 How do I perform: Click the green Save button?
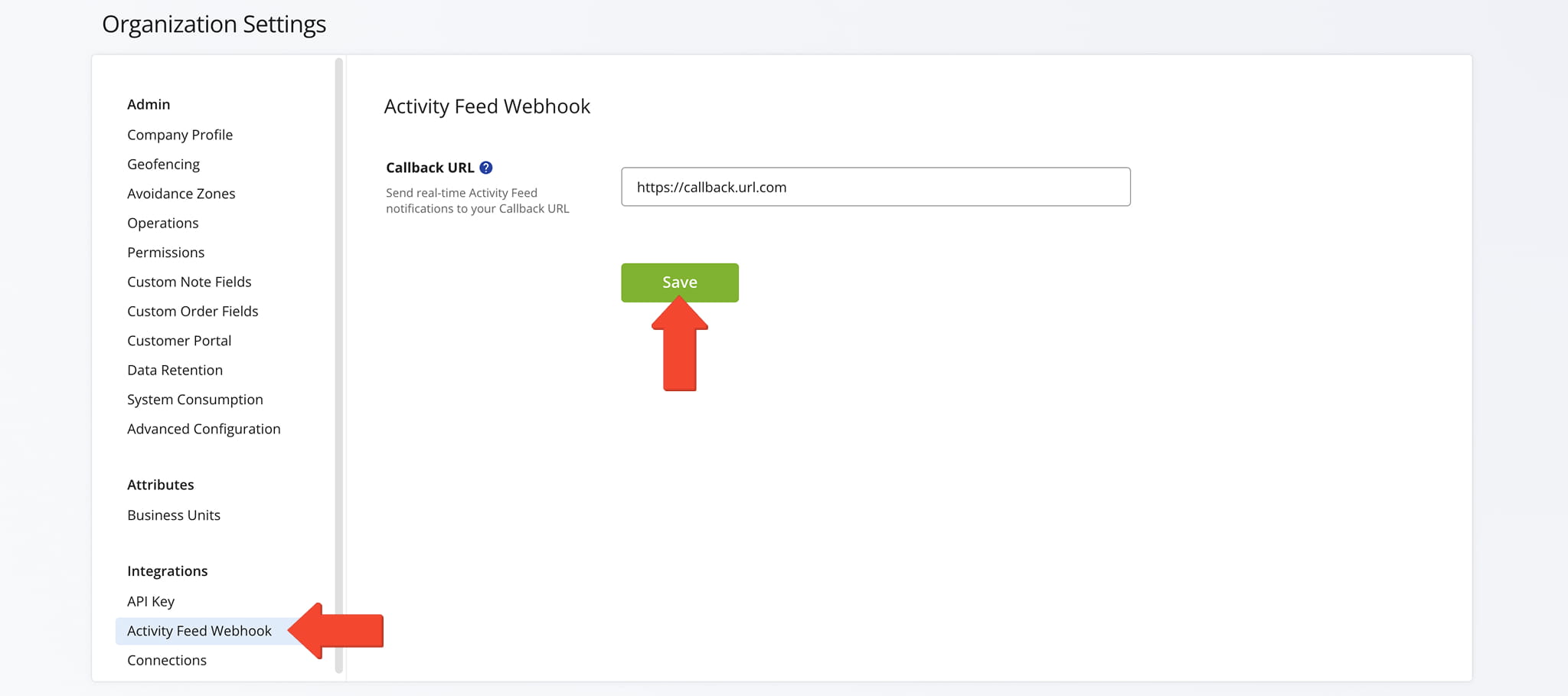tap(679, 282)
